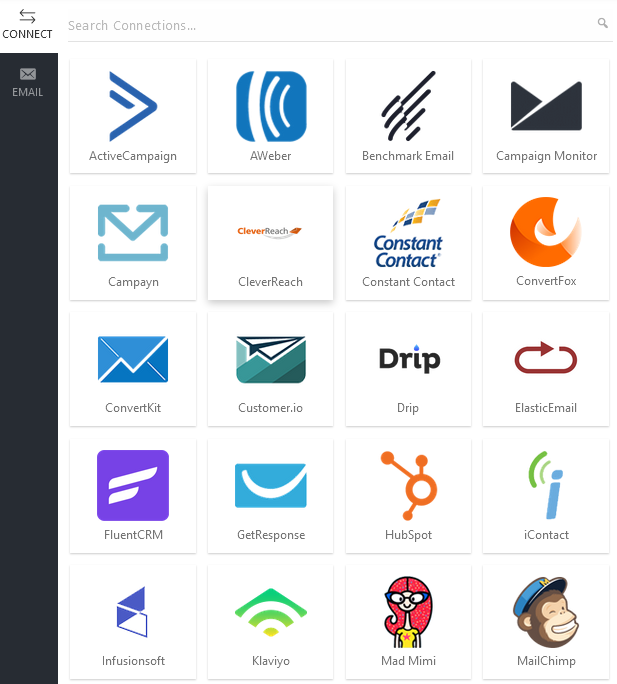The width and height of the screenshot is (617, 684).
Task: Open the Benchmark Email integration icon
Action: click(x=408, y=106)
